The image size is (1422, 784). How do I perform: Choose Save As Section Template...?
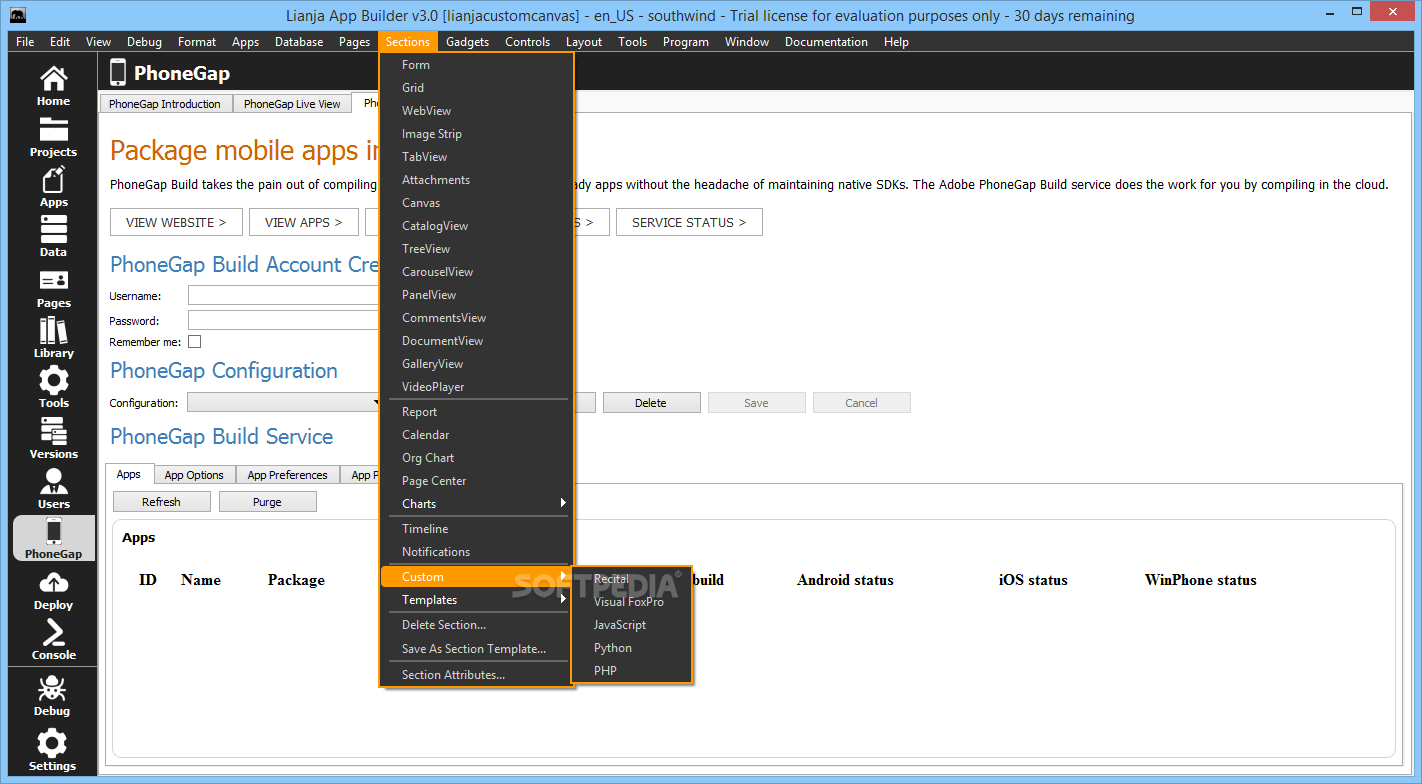pos(477,649)
